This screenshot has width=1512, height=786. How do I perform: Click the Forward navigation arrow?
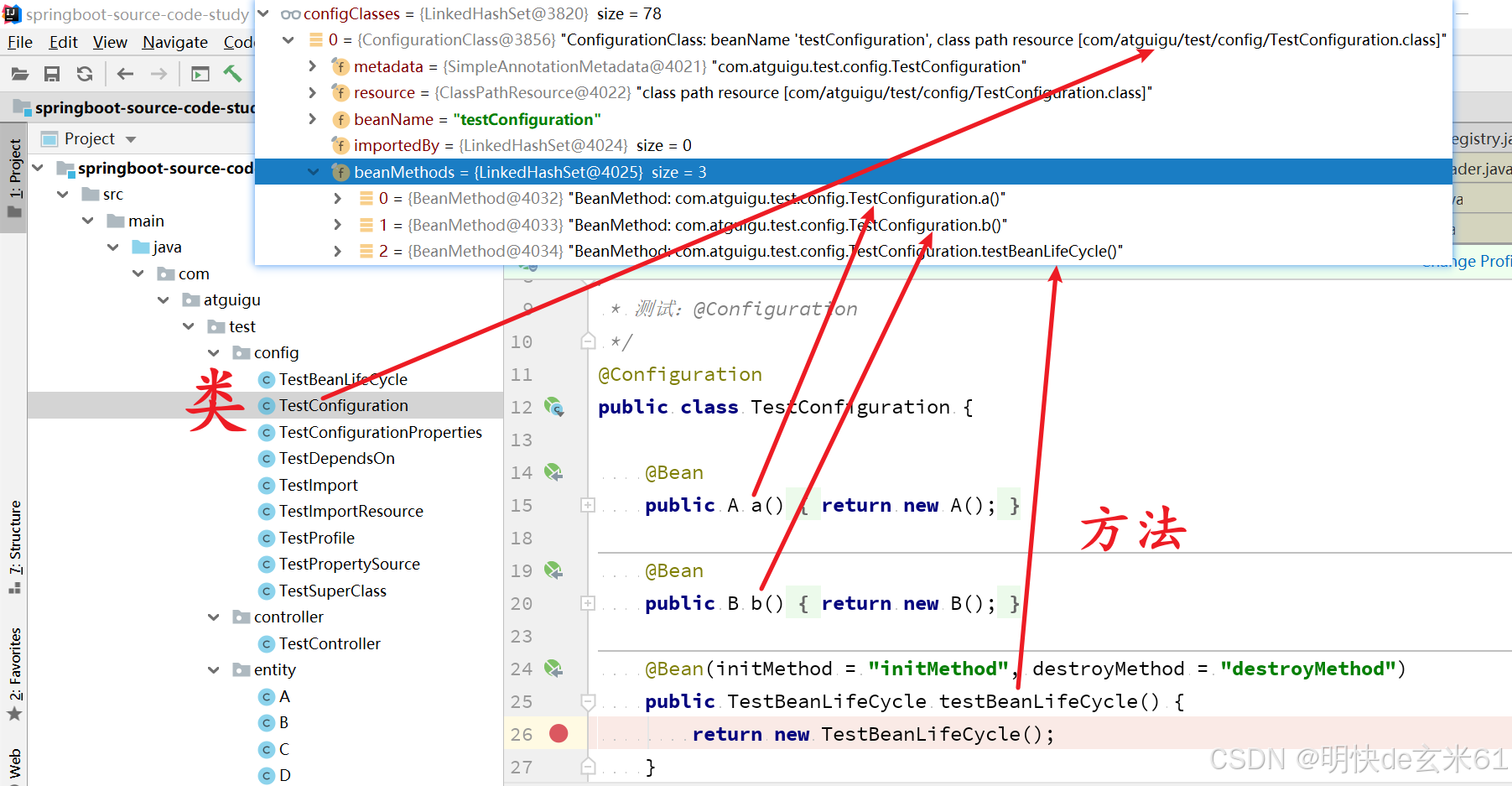[x=158, y=75]
